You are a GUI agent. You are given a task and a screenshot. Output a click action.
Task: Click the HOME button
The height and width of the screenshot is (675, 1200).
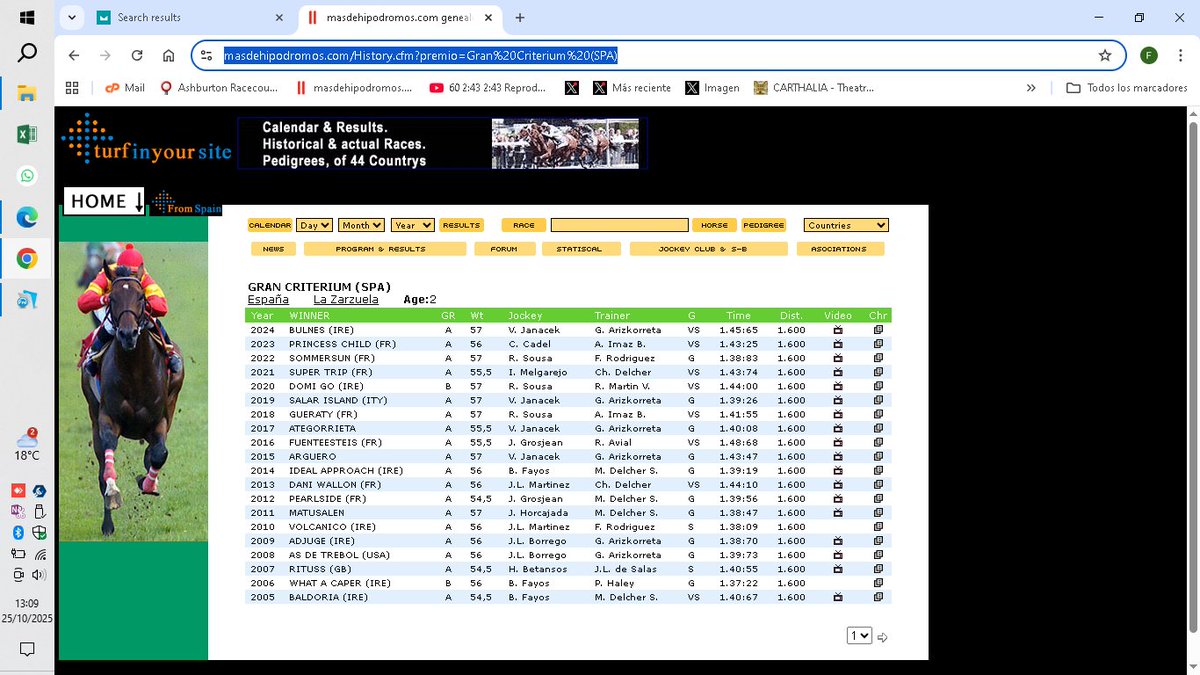[x=103, y=201]
